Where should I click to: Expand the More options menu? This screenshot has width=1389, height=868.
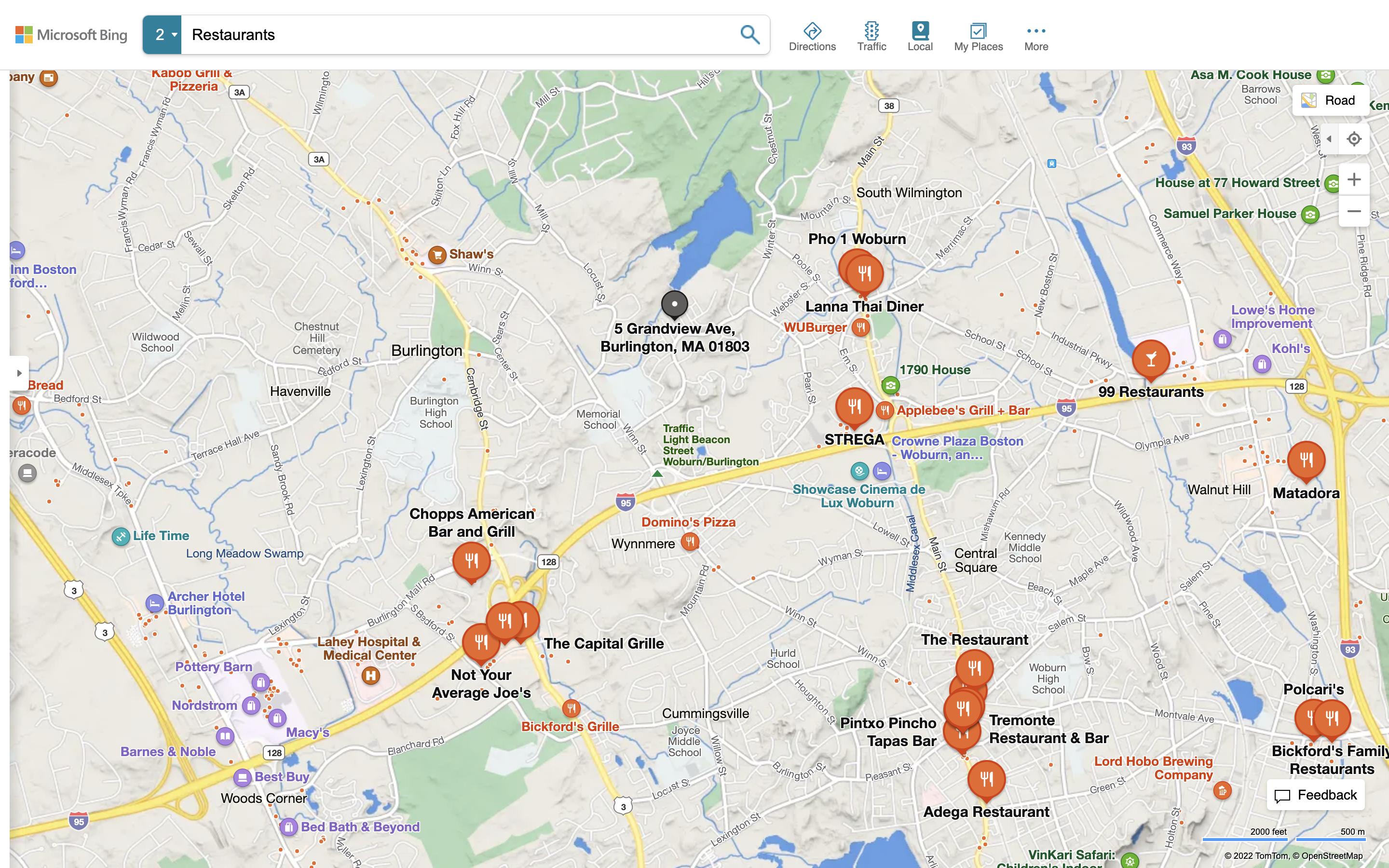point(1035,37)
